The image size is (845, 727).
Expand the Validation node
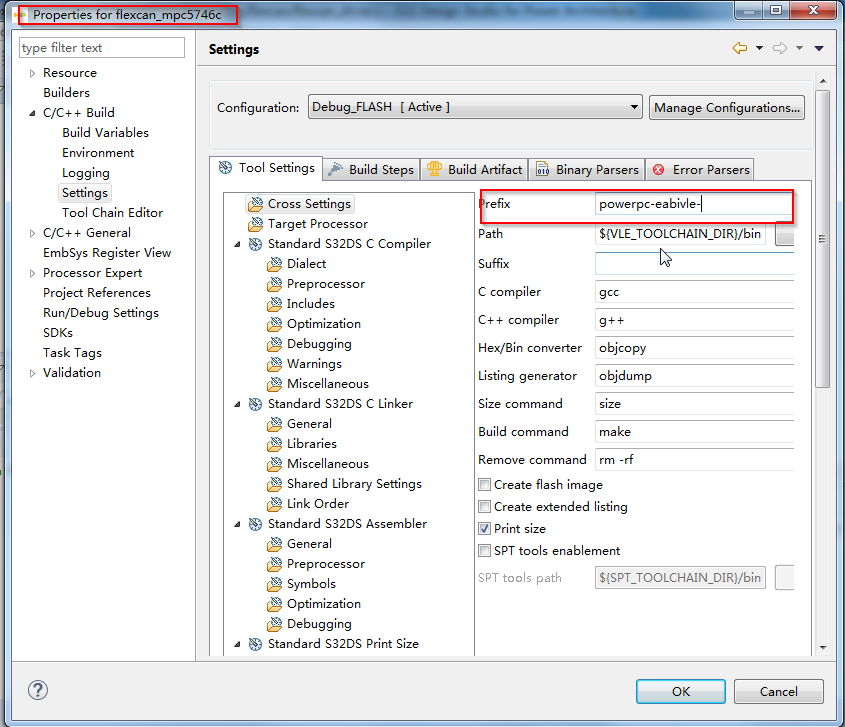32,373
